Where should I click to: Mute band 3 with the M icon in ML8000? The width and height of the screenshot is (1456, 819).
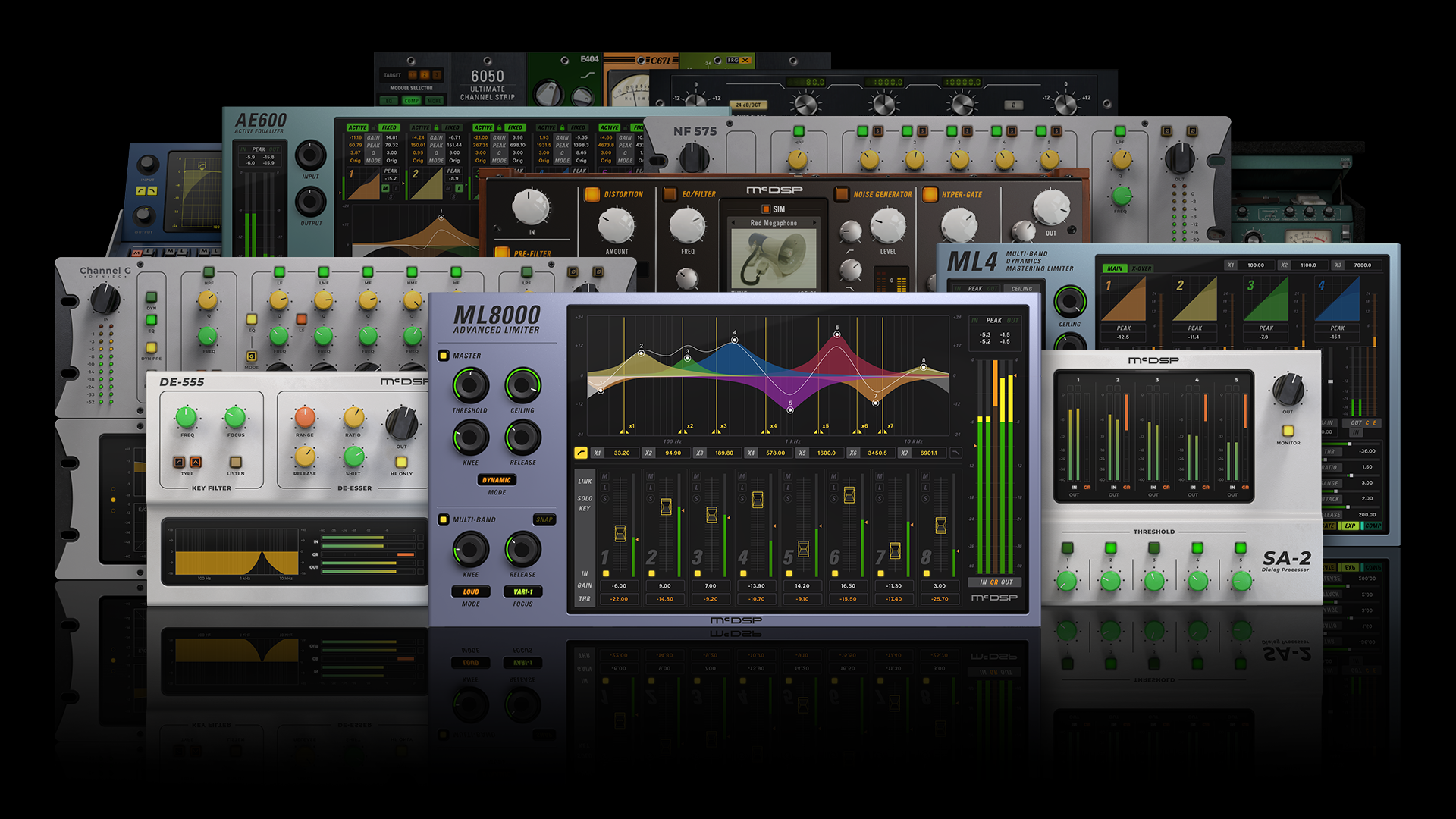(695, 476)
